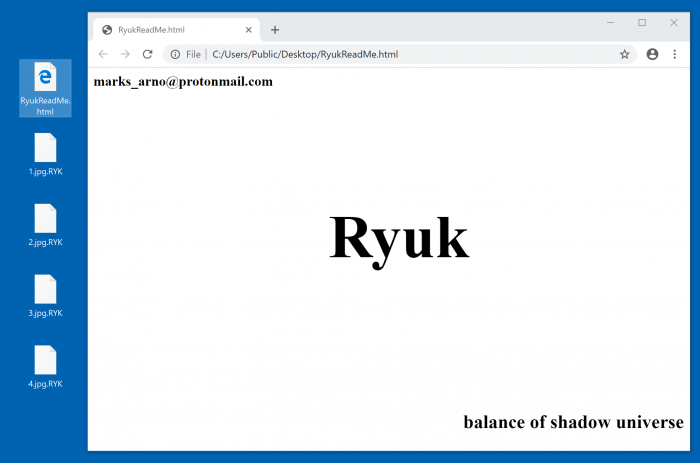Click the marks_arno@protonmail.com email text
The width and height of the screenshot is (700, 463).
point(183,82)
